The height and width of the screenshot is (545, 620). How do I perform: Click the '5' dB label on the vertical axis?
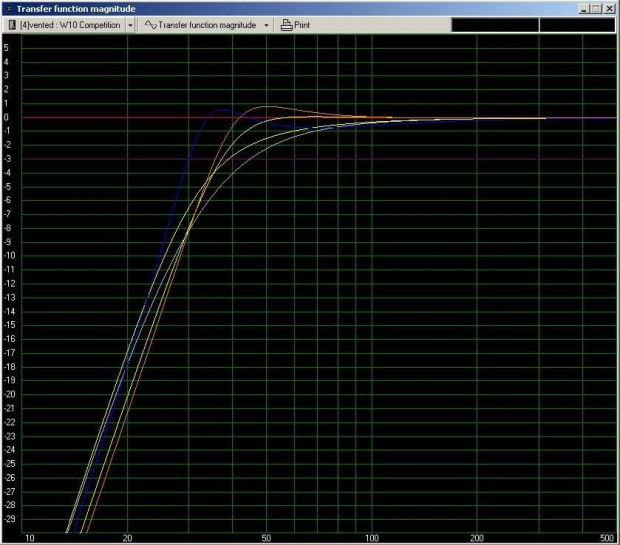(6, 48)
